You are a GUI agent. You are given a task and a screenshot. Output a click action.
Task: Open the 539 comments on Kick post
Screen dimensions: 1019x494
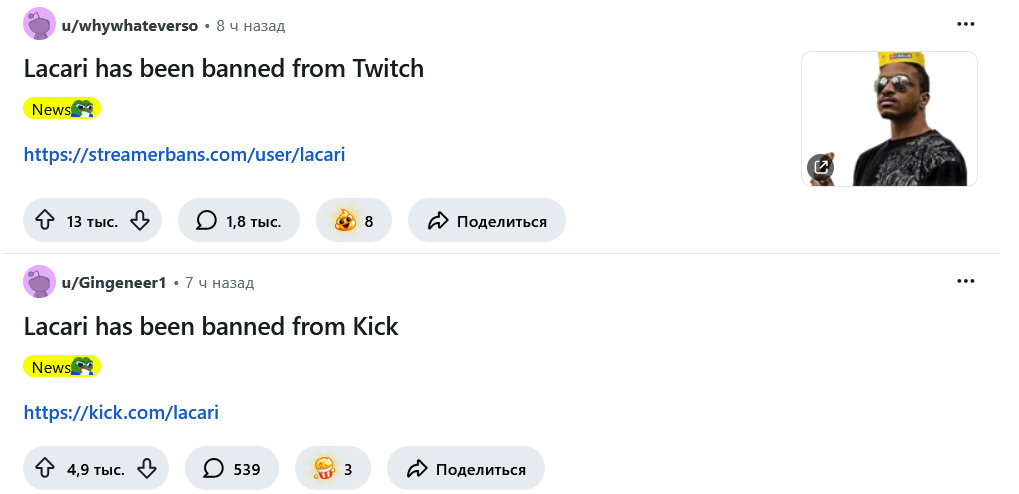pos(231,468)
